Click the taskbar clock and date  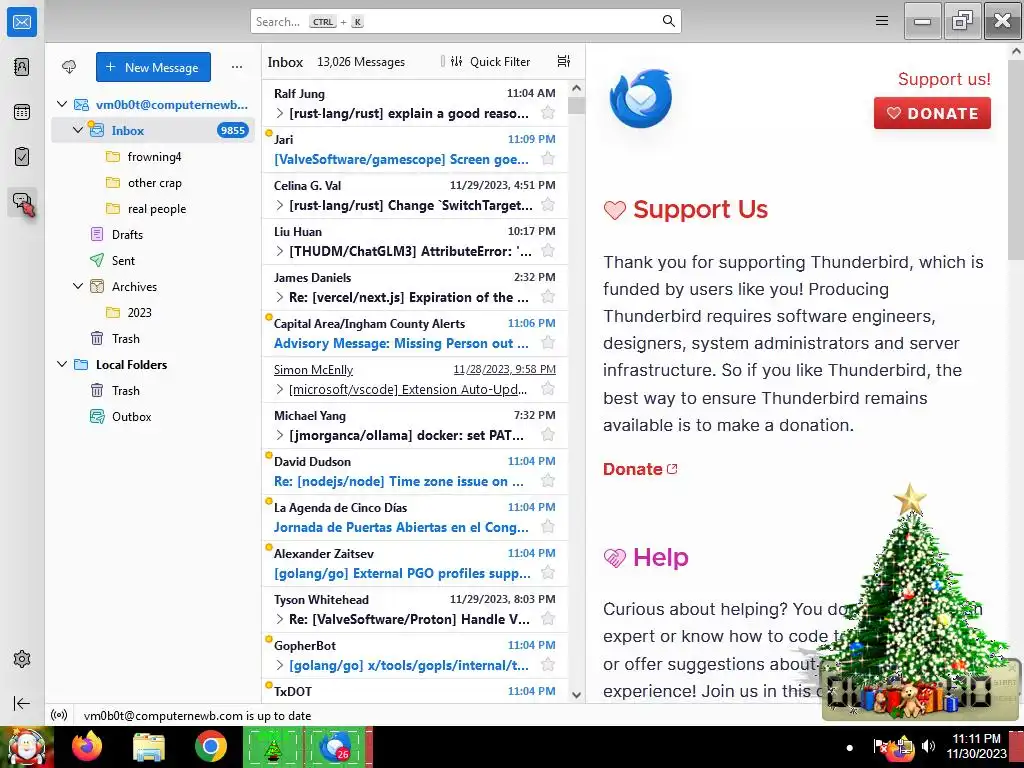coord(976,746)
